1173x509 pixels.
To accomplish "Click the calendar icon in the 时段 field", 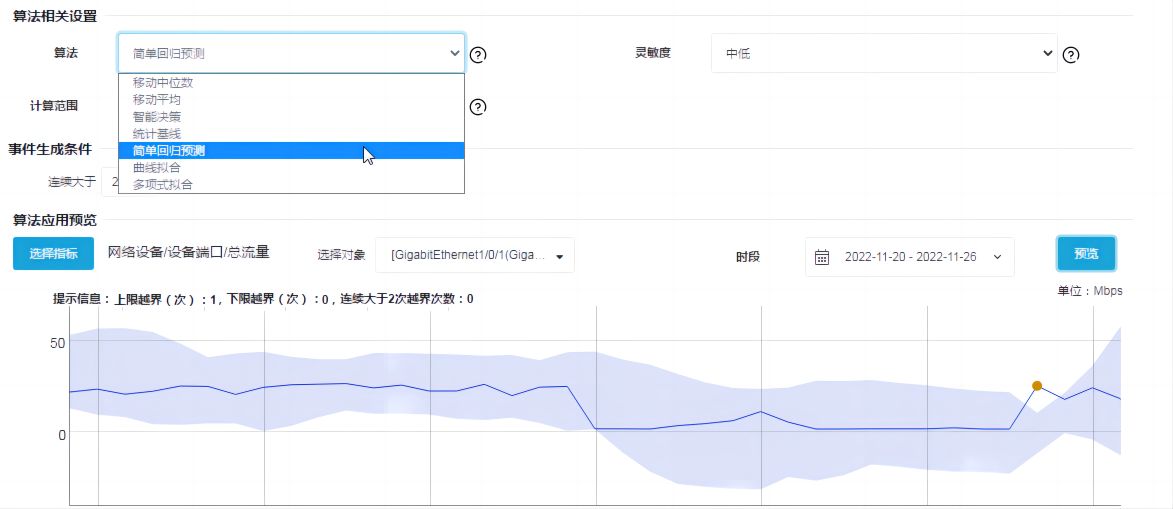I will tap(822, 257).
